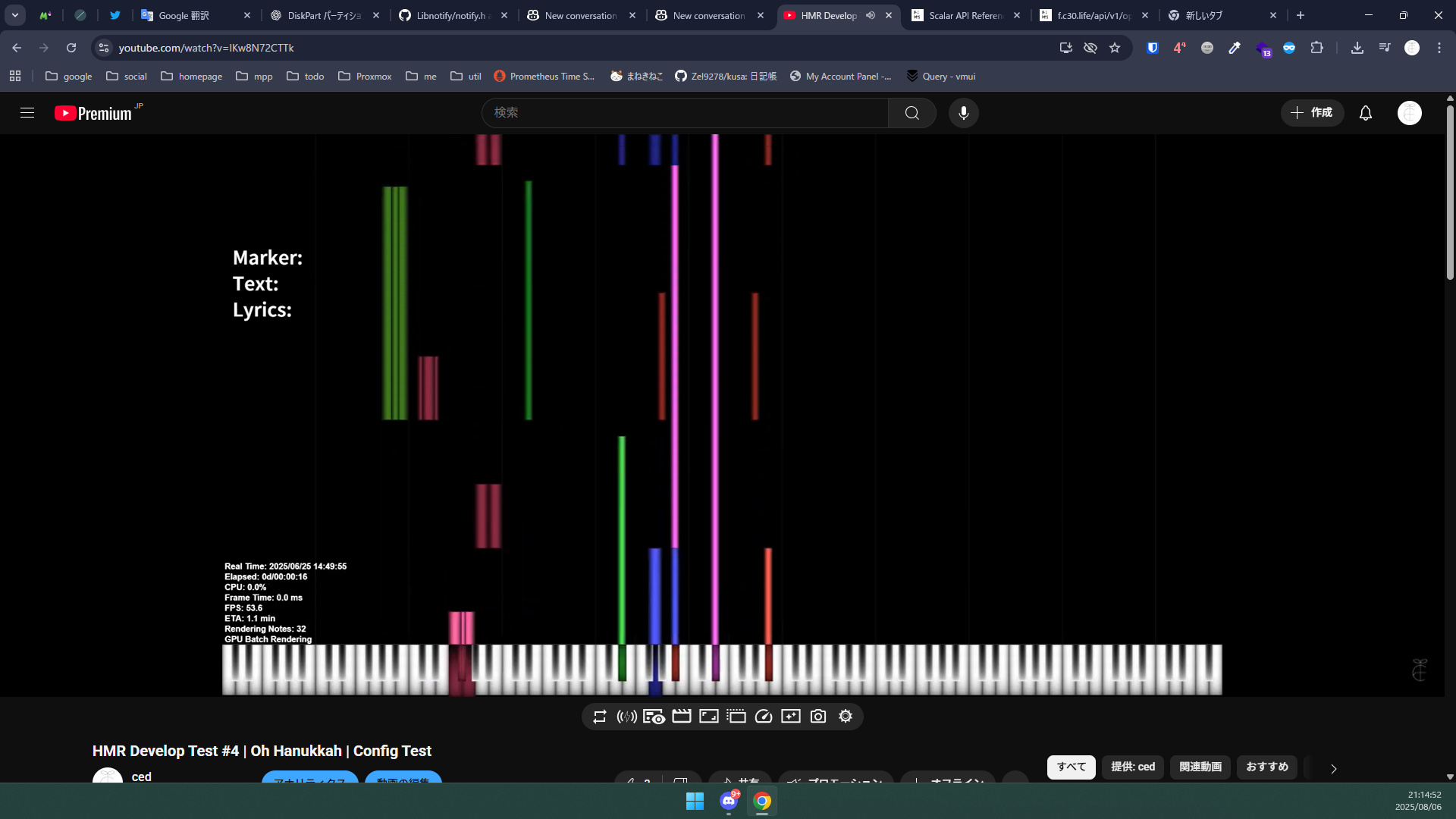Click the 作成 create button
Viewport: 1456px width, 819px height.
point(1312,113)
